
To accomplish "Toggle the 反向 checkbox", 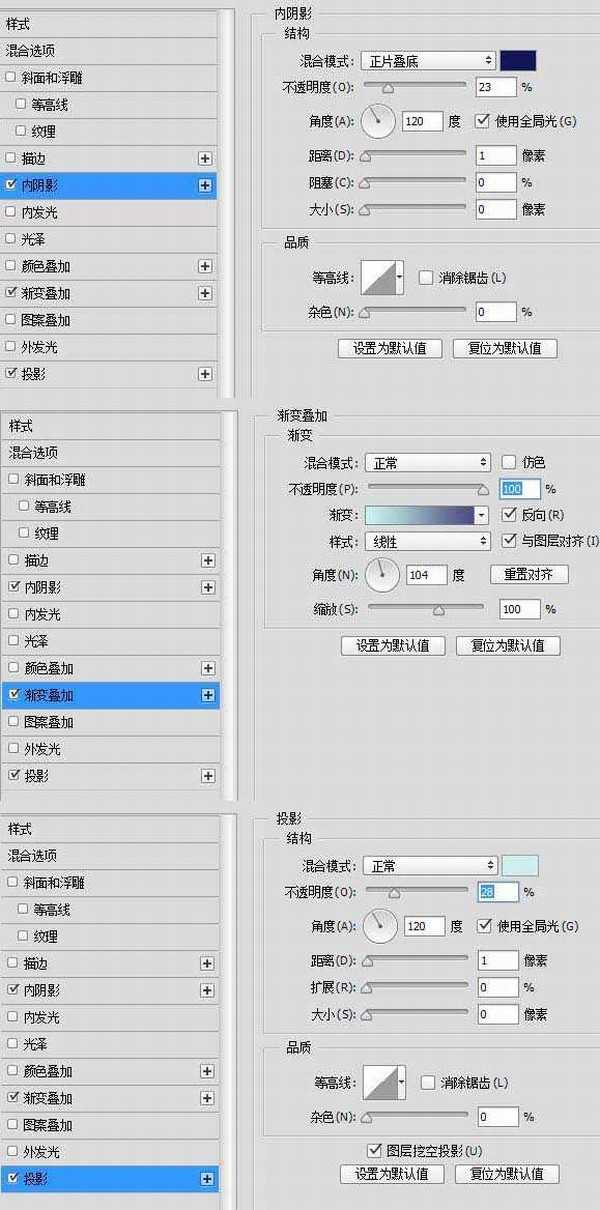I will tap(509, 515).
